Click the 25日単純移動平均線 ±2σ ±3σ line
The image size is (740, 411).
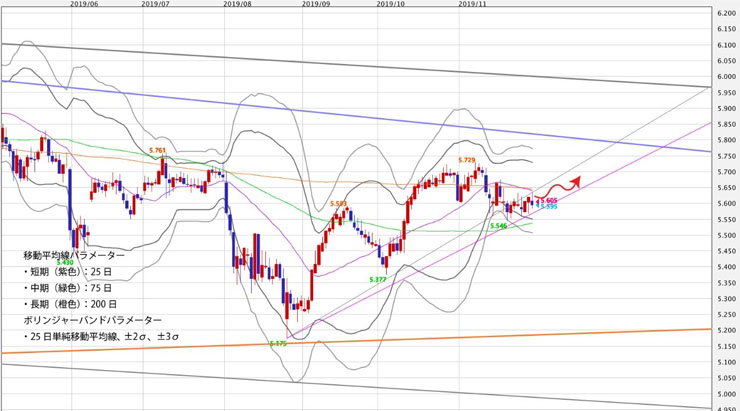101,337
